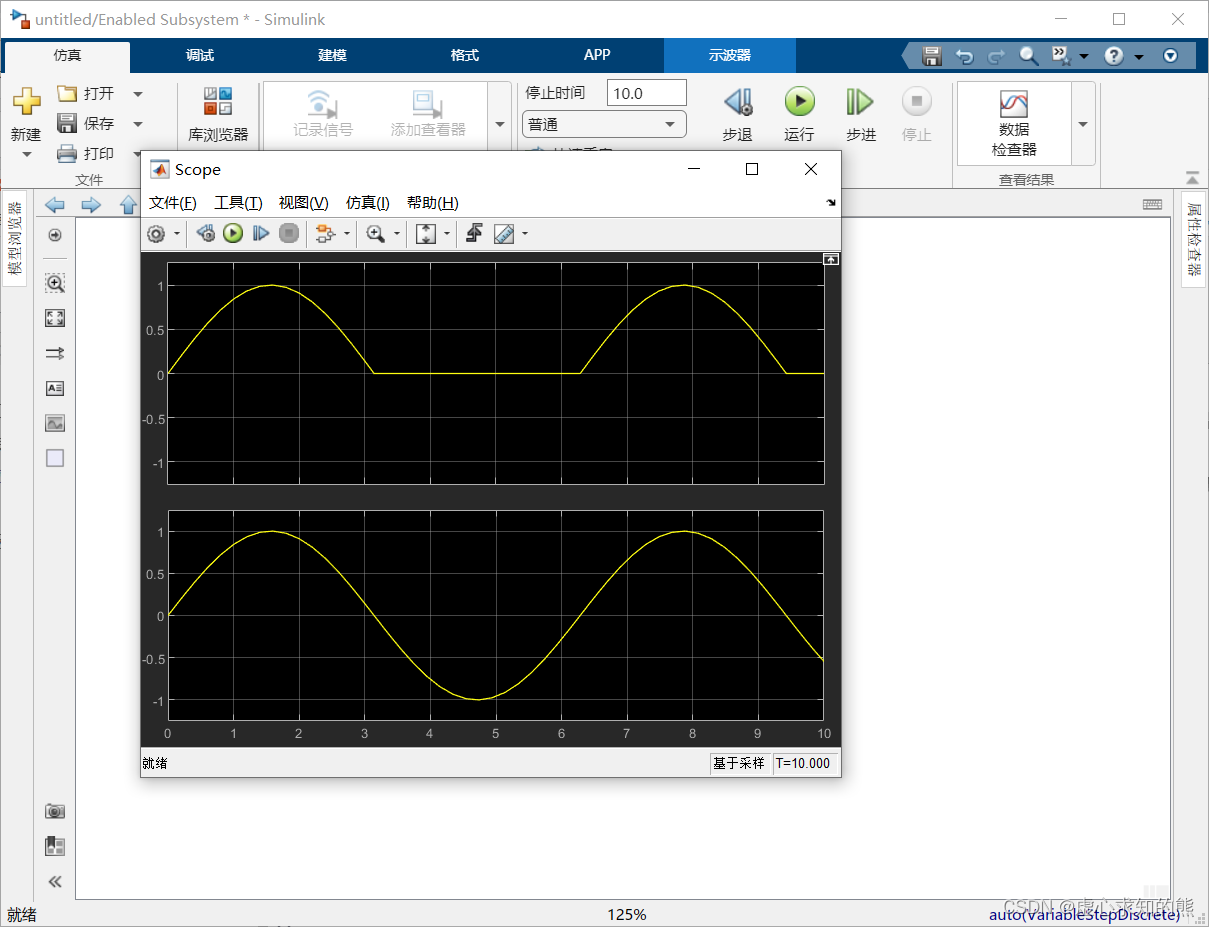Expand the 打印 dropdown arrow
1209x927 pixels.
tap(138, 154)
